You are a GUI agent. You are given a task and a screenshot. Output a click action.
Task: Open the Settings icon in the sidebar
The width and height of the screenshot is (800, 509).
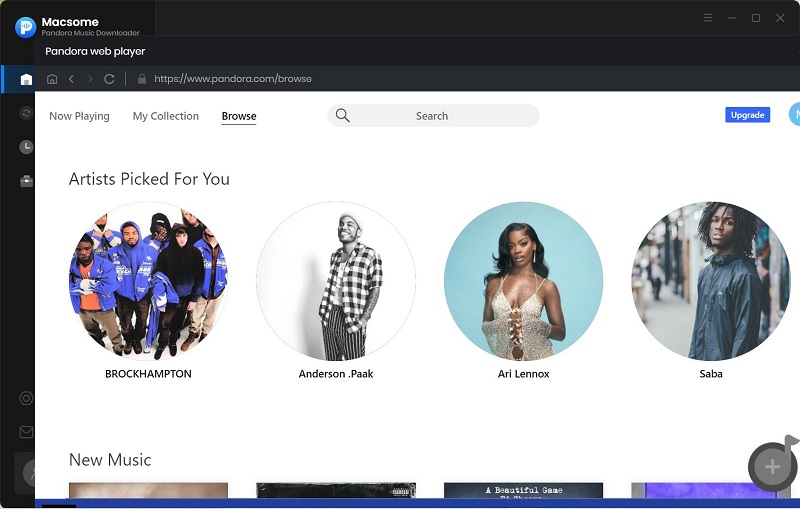[x=26, y=398]
